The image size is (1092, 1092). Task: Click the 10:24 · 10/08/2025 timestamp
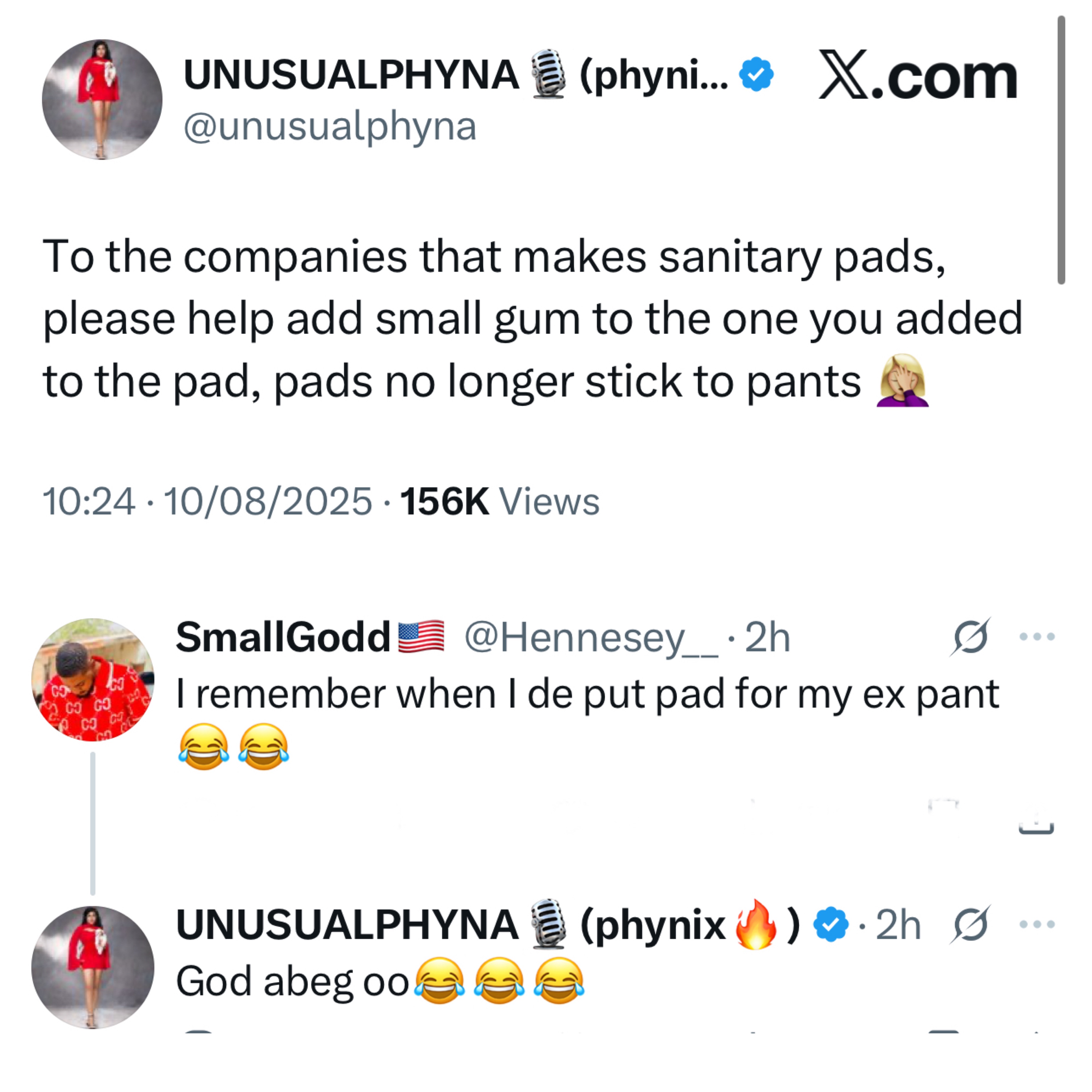tap(207, 501)
